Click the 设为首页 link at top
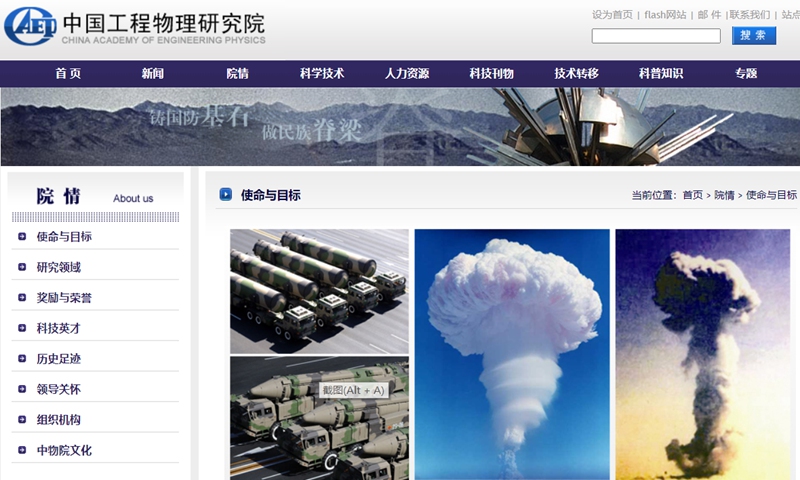Viewport: 800px width, 480px height. pos(612,15)
